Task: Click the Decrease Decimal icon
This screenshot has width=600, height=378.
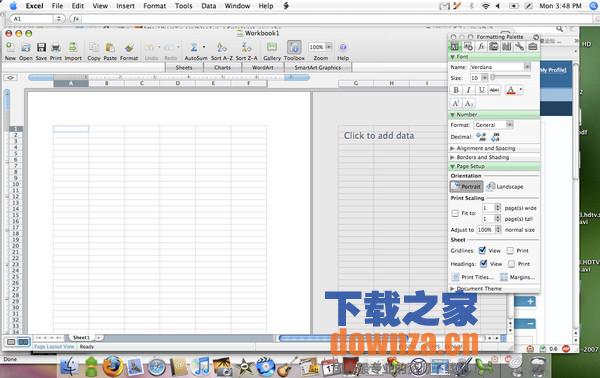Action: [495, 137]
